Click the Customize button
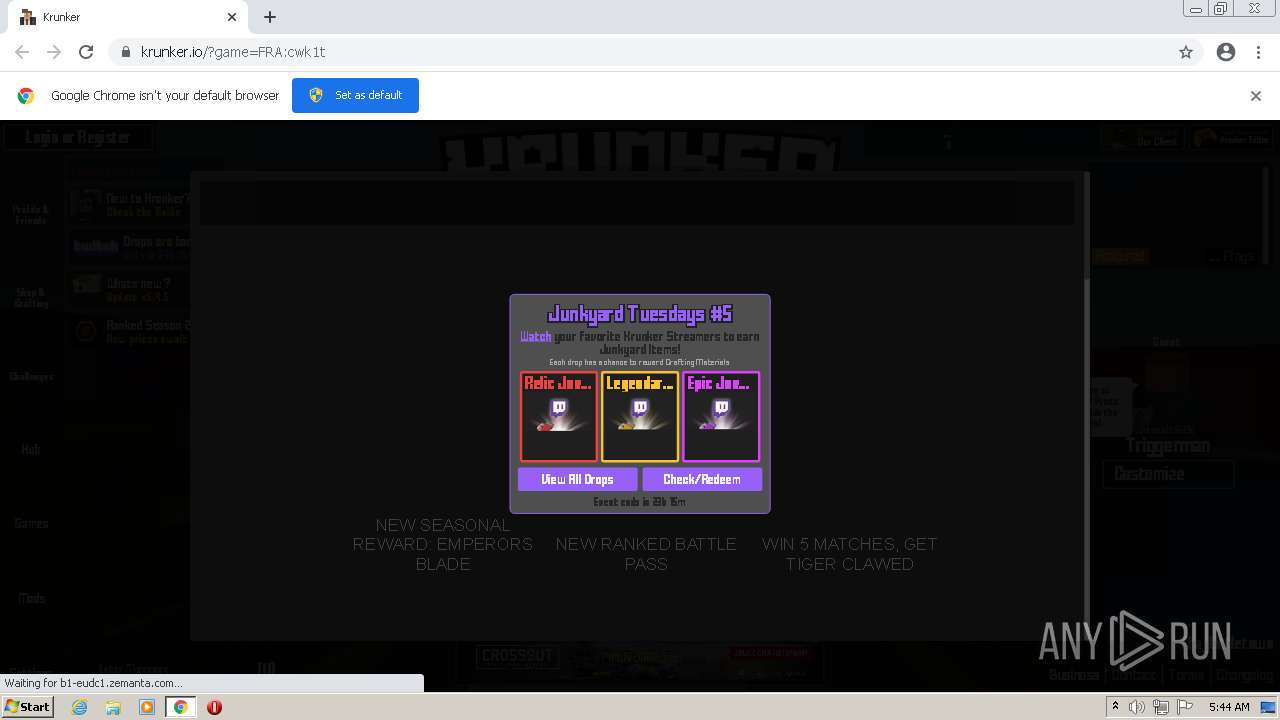1280x720 pixels. (1168, 474)
